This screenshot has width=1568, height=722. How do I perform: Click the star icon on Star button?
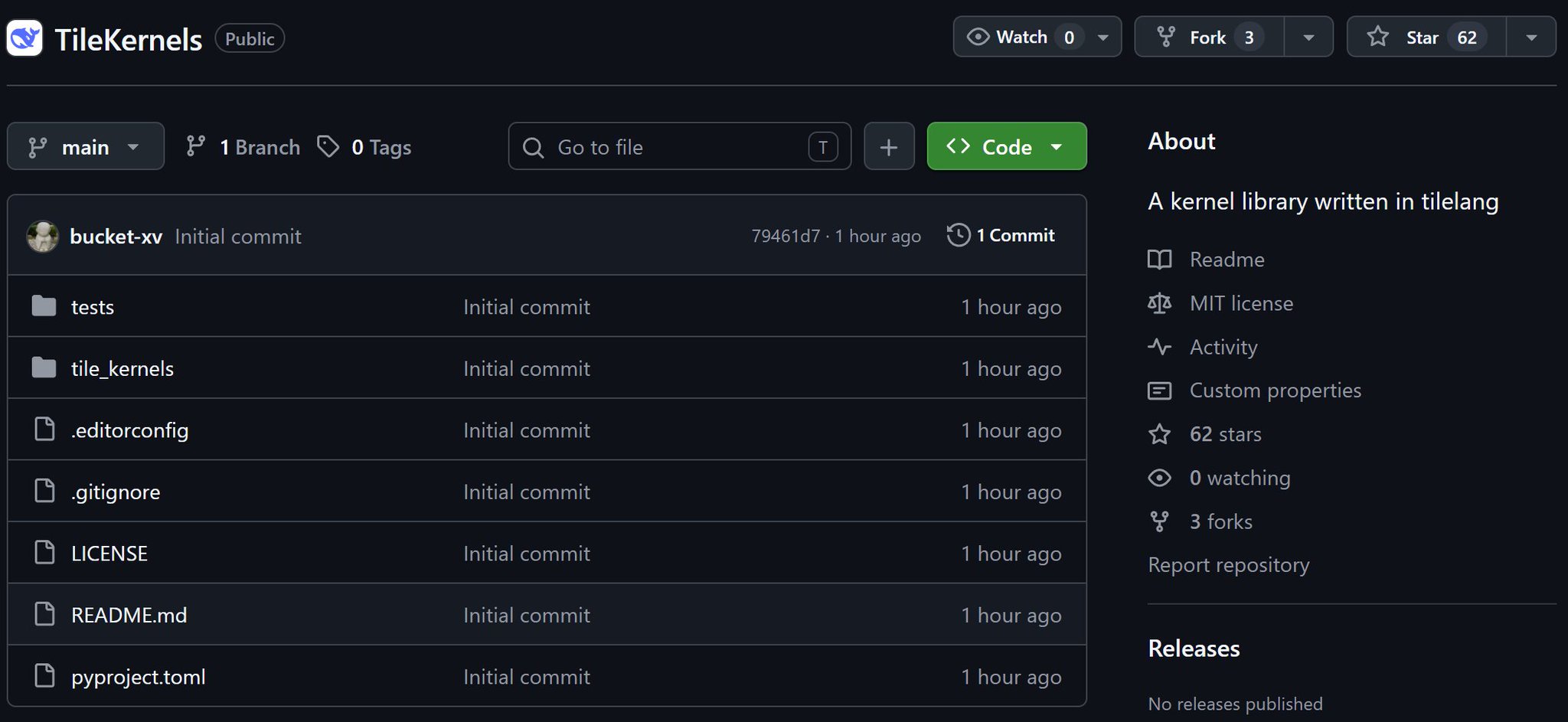coord(1377,37)
